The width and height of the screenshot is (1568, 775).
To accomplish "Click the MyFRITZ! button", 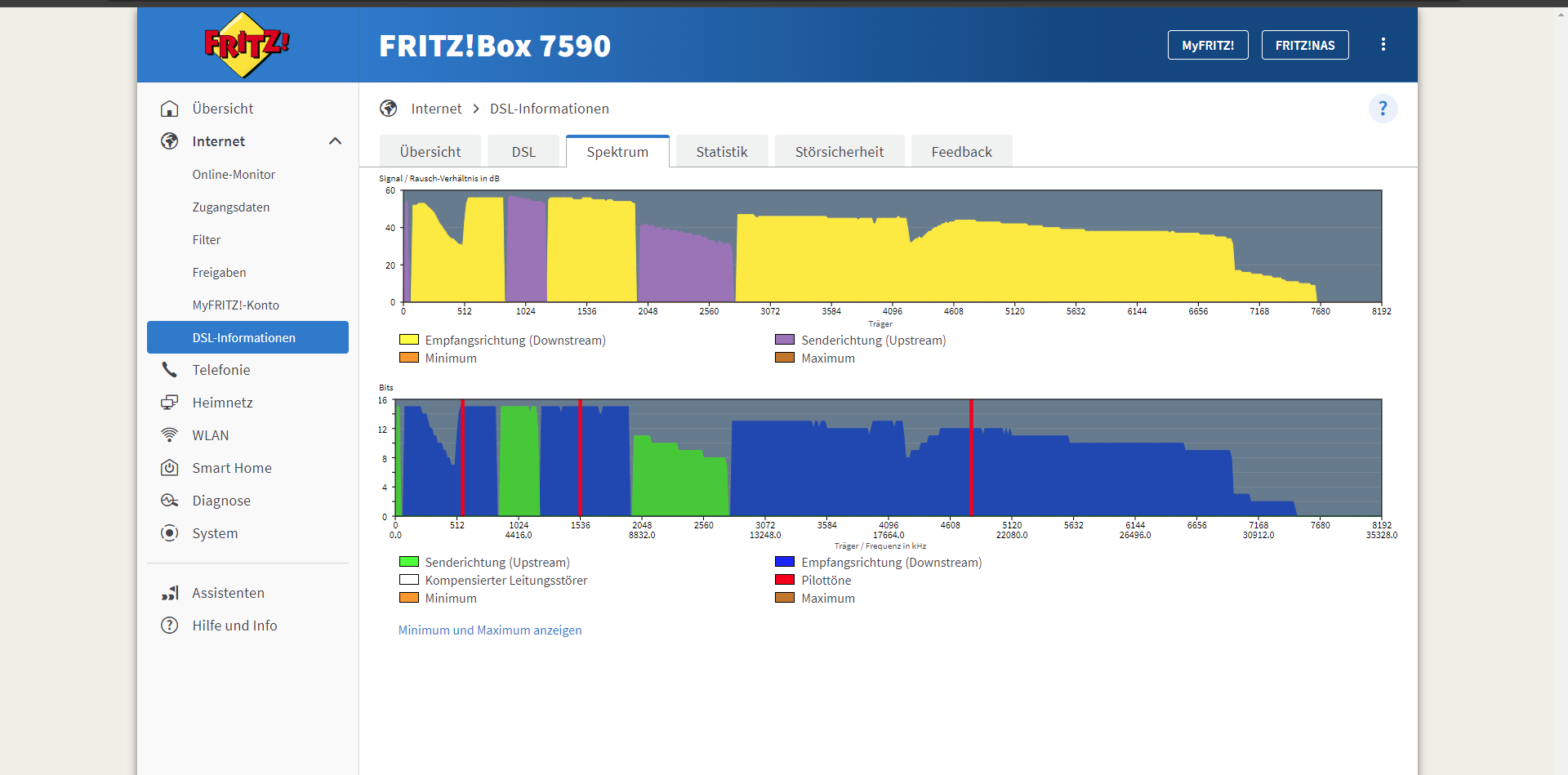I will pyautogui.click(x=1208, y=45).
